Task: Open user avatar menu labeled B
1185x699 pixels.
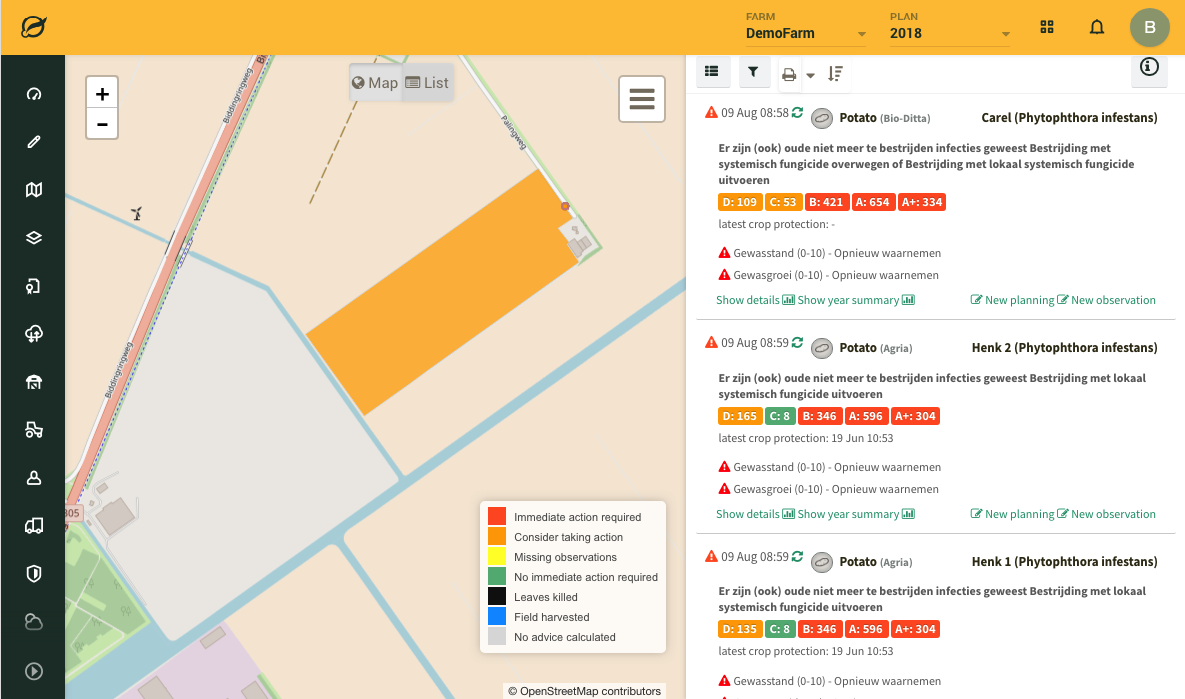Action: click(1149, 27)
